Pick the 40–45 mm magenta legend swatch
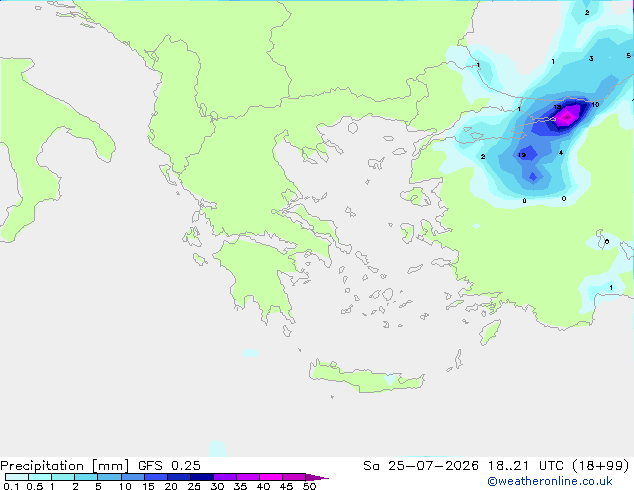This screenshot has height=490, width=634. 271,477
